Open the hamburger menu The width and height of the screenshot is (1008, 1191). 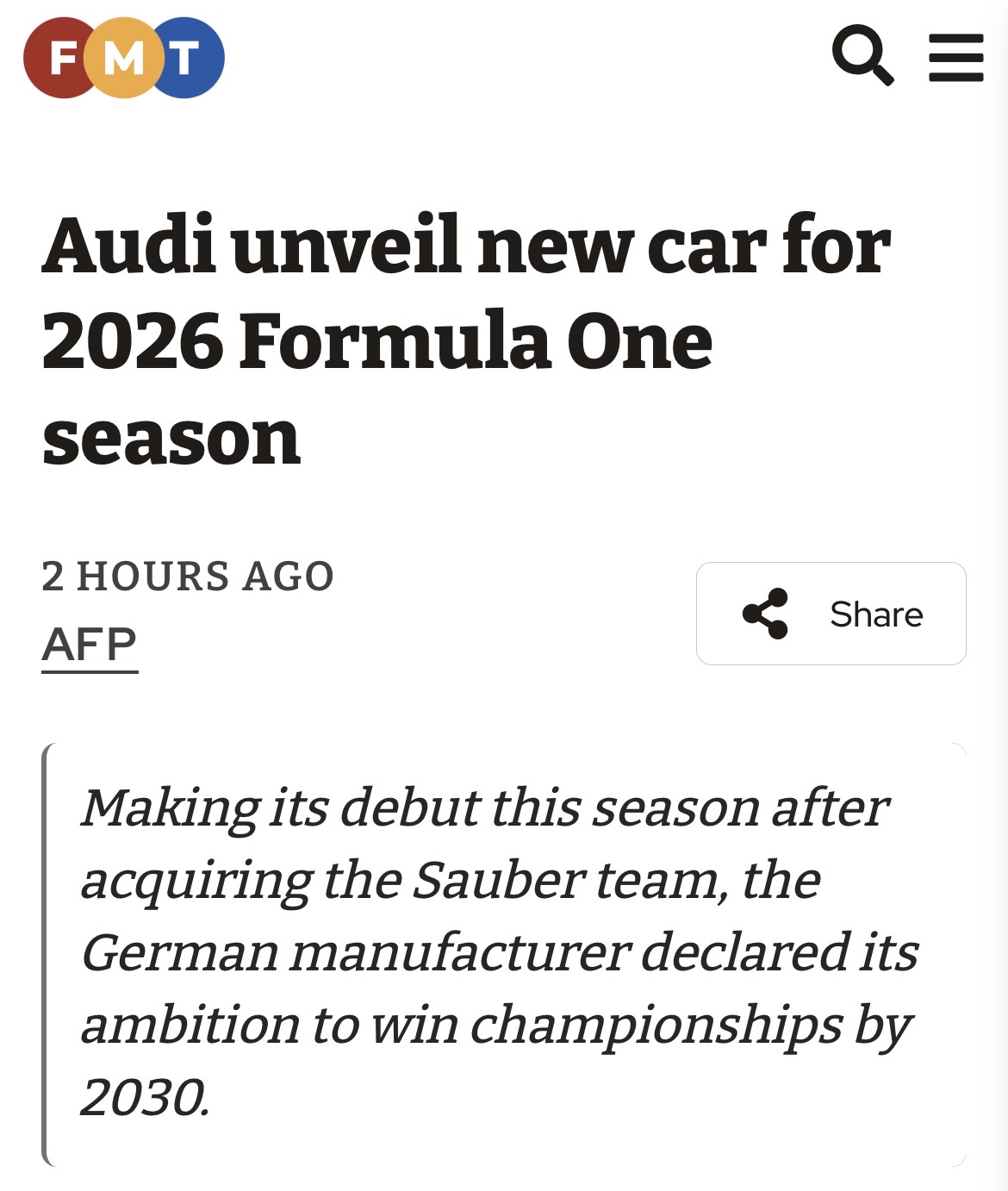(x=955, y=57)
